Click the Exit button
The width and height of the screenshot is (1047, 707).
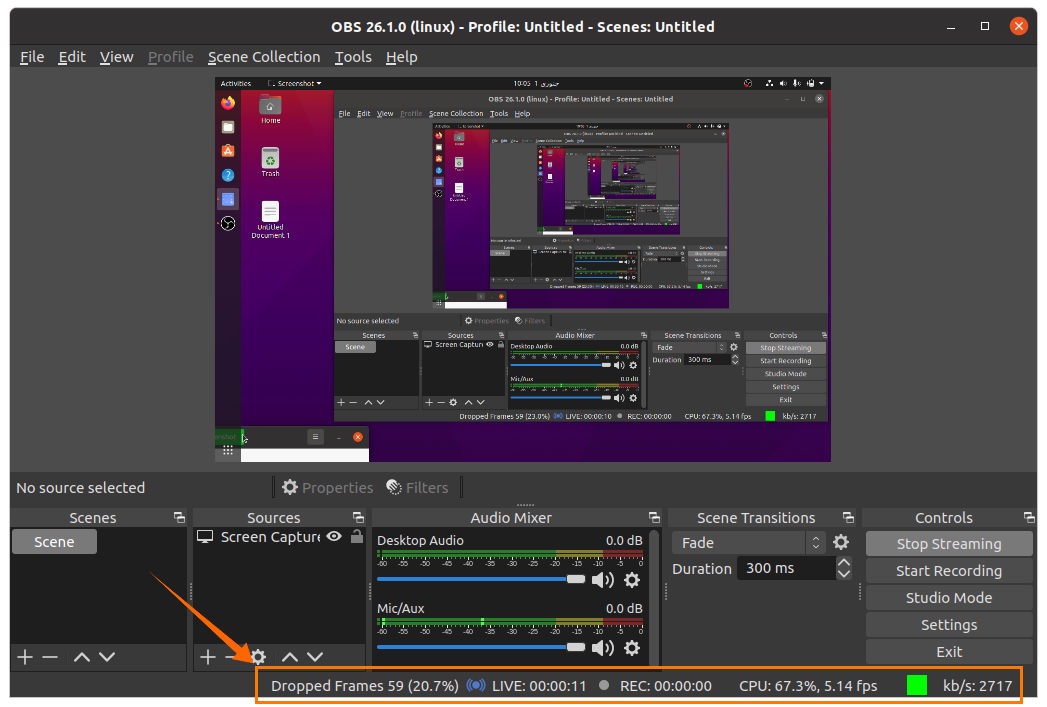[x=949, y=652]
